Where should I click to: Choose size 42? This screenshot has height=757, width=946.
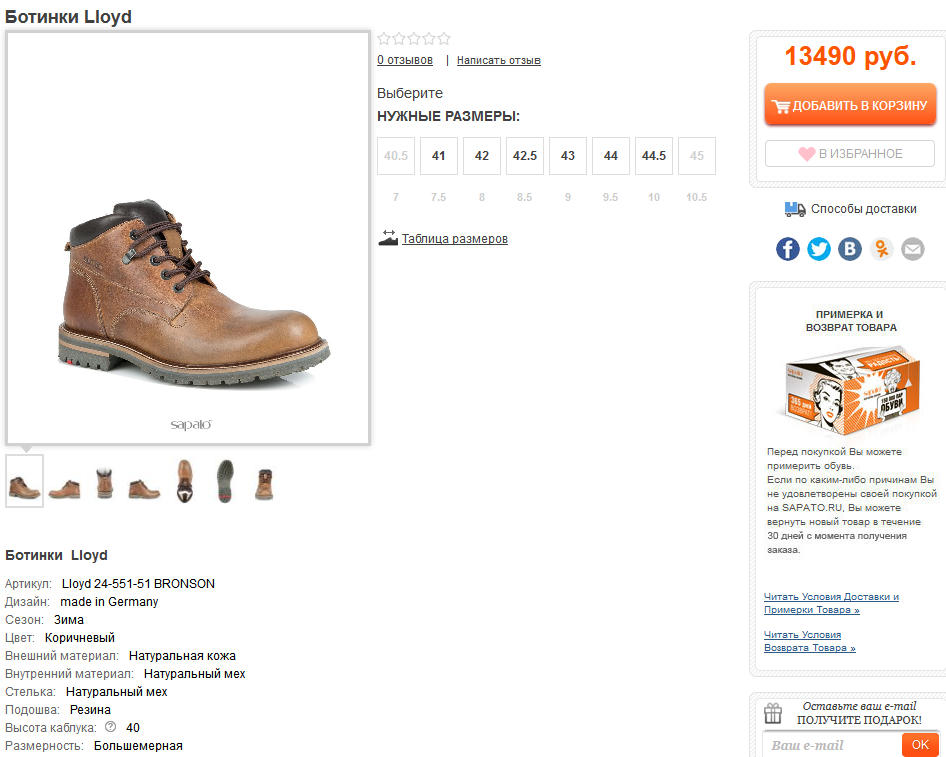(x=481, y=156)
